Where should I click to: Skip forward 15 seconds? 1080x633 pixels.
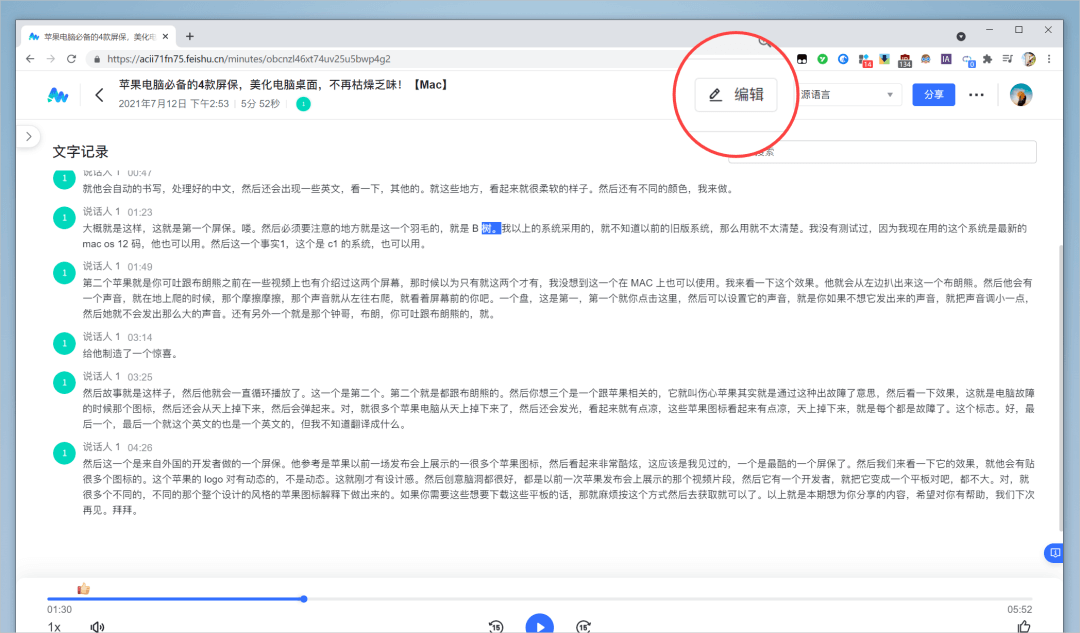(x=583, y=626)
